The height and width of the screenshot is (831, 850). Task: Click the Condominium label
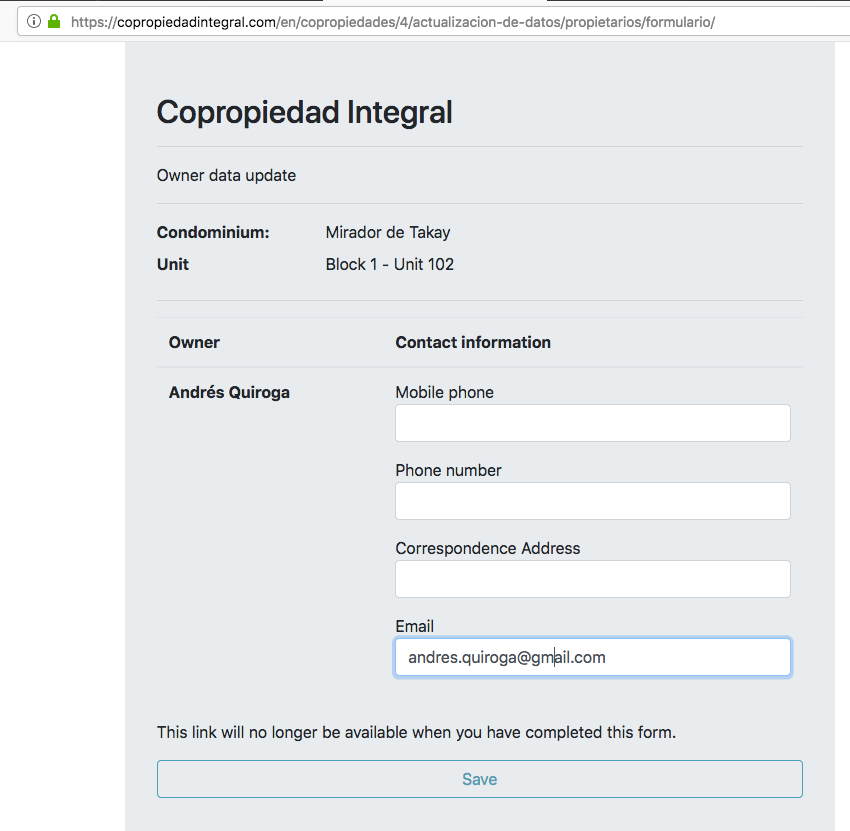[x=213, y=233]
